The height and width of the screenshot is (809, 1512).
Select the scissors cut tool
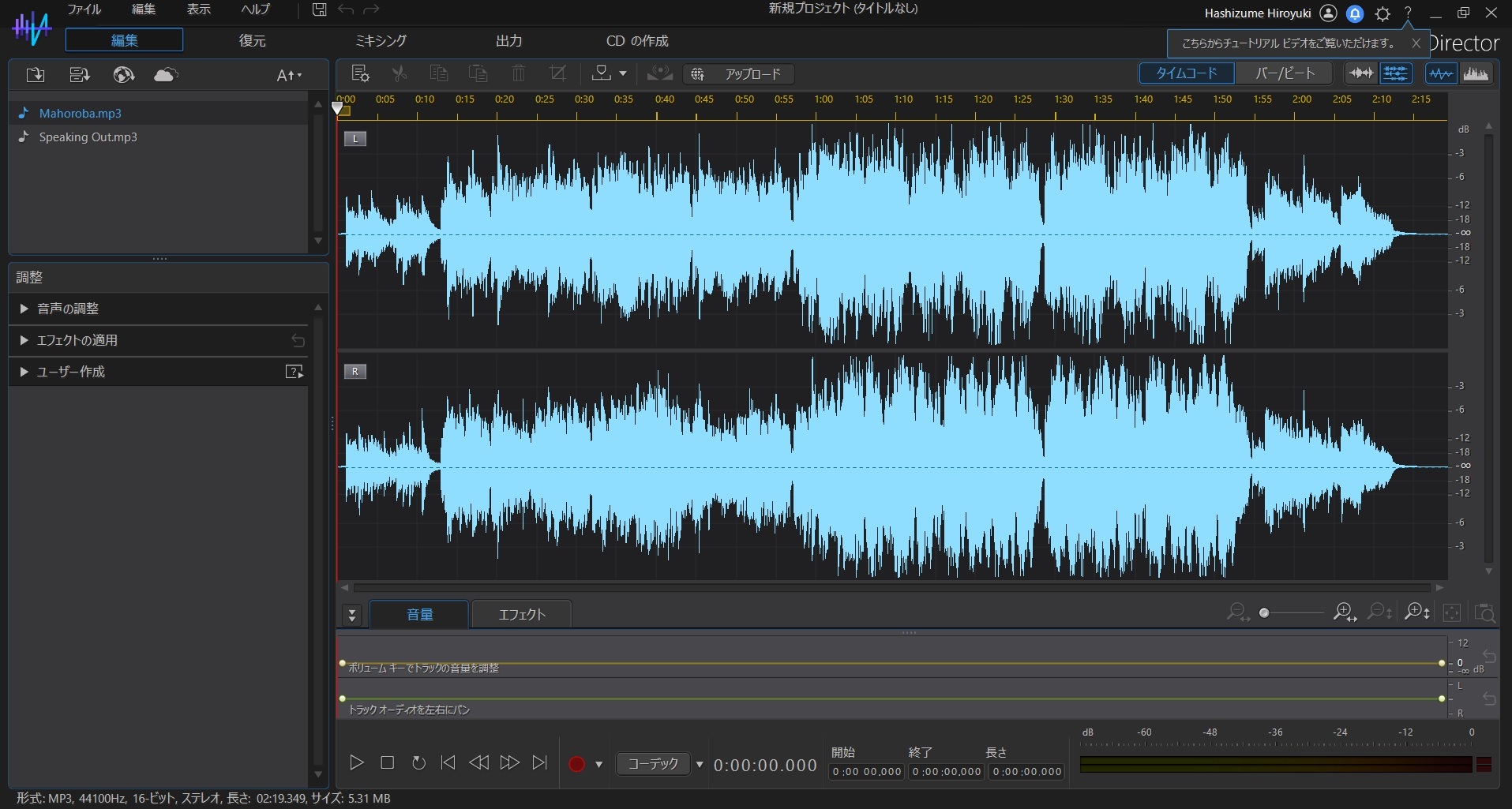click(x=399, y=73)
